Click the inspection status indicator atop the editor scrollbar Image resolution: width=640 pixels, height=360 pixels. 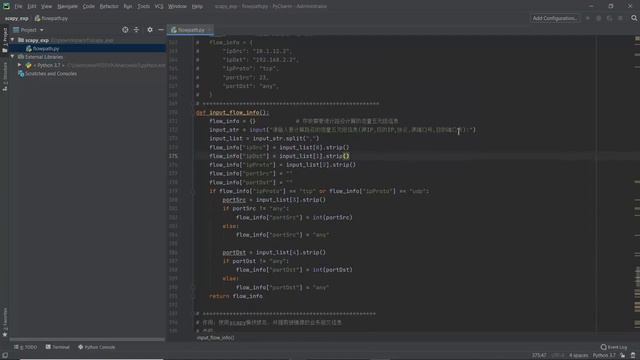point(637,38)
